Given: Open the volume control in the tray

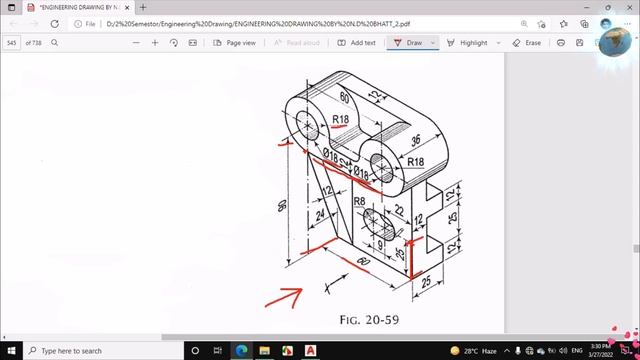Looking at the screenshot, I should coord(564,351).
